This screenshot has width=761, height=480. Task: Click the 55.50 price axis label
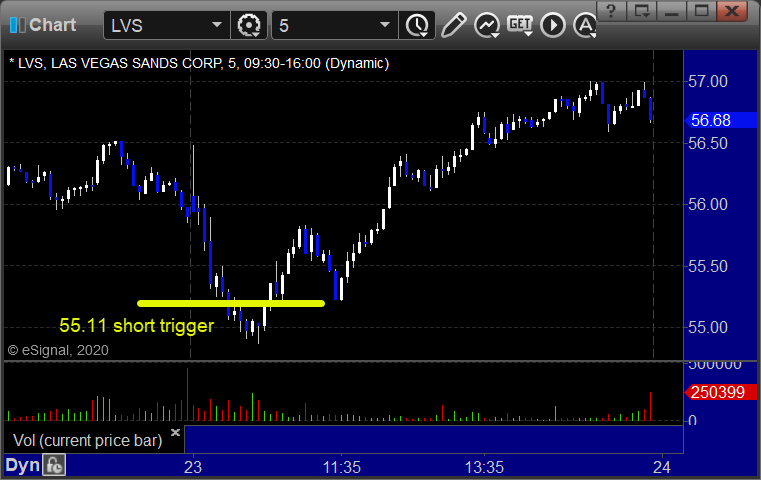[708, 266]
